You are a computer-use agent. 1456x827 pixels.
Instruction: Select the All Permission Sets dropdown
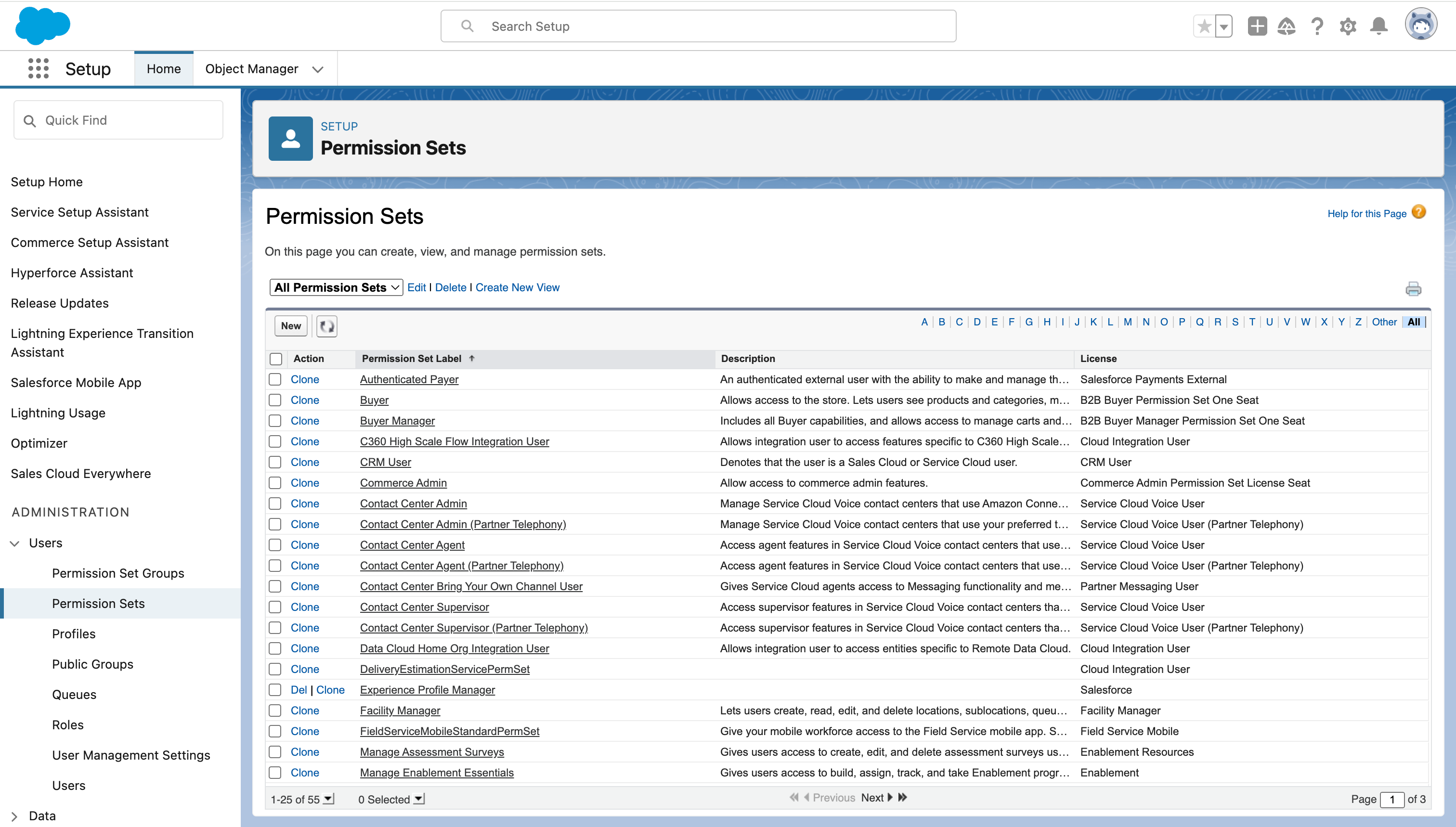click(x=334, y=287)
